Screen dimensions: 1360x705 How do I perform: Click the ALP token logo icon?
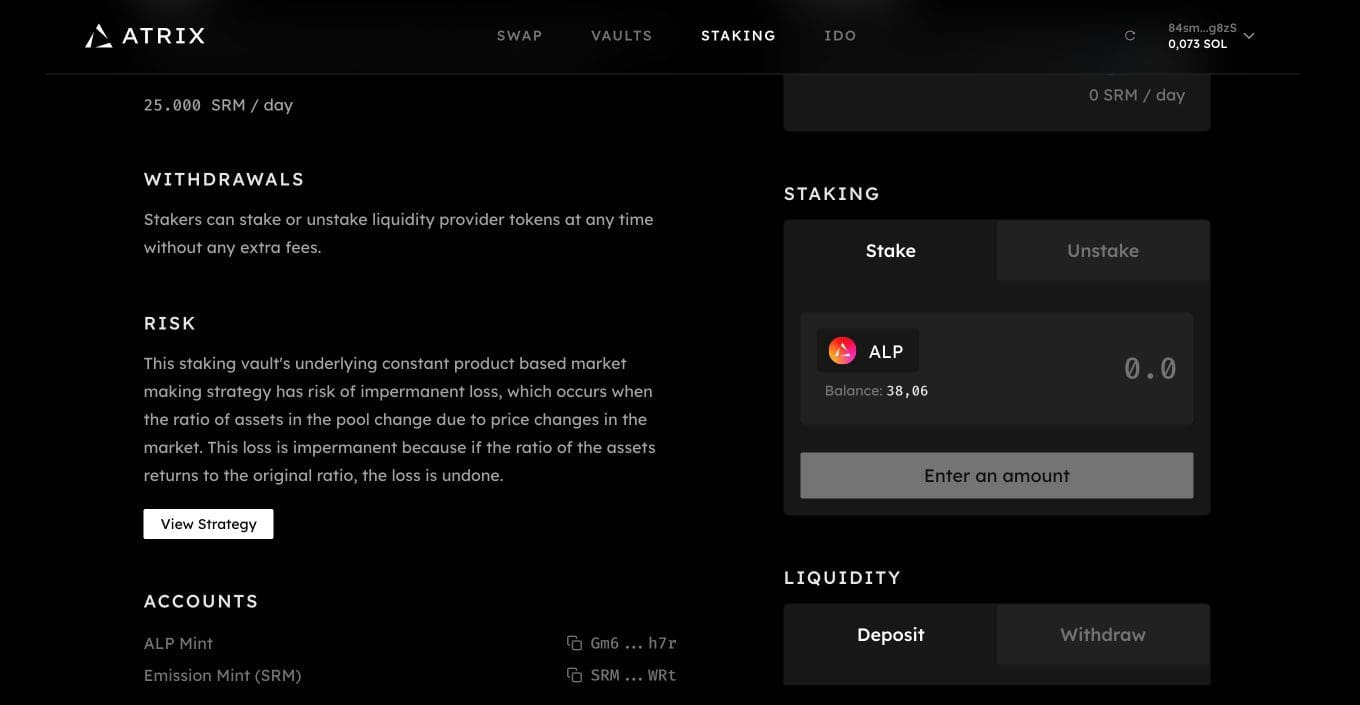(x=843, y=351)
